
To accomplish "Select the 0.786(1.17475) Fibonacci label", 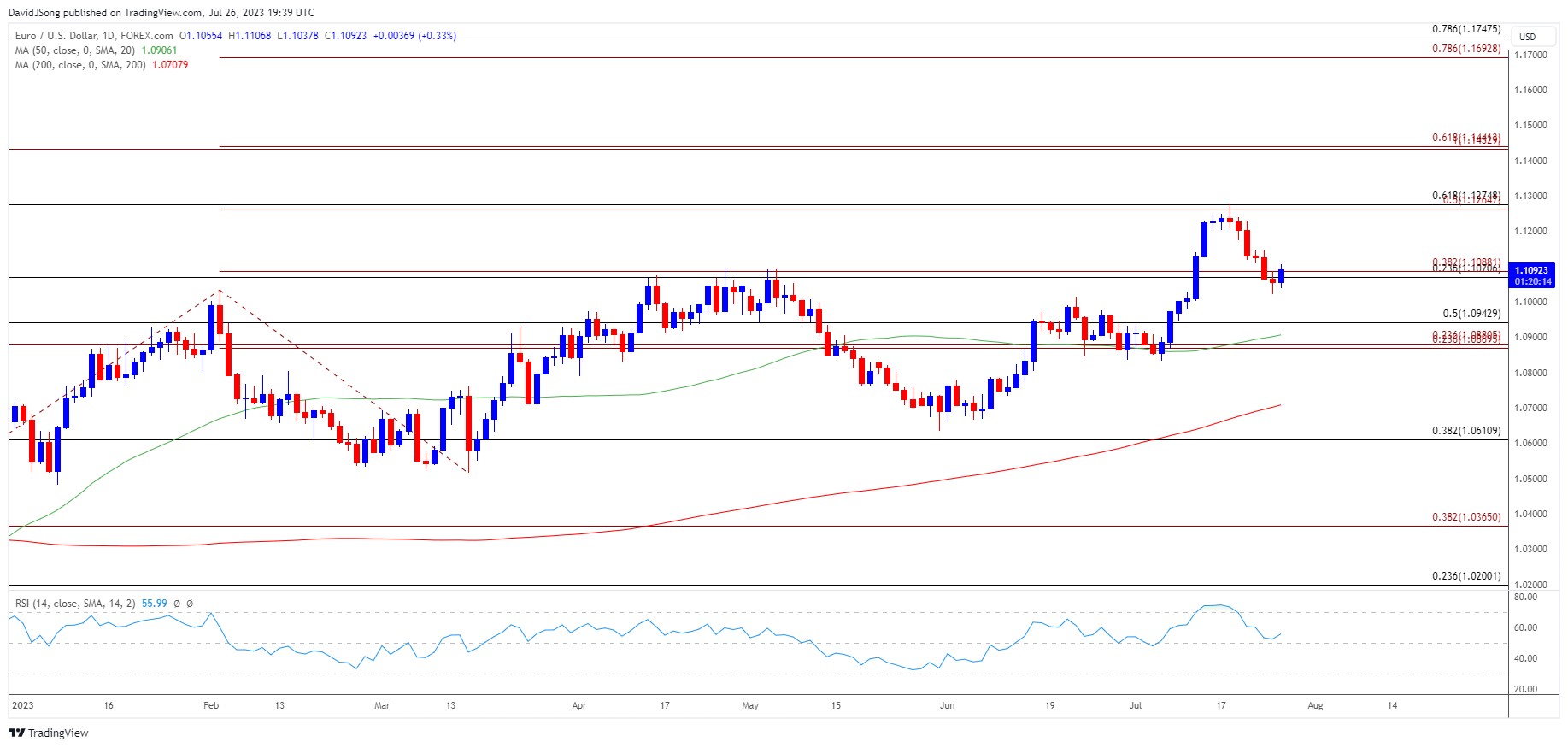I will tap(1466, 29).
